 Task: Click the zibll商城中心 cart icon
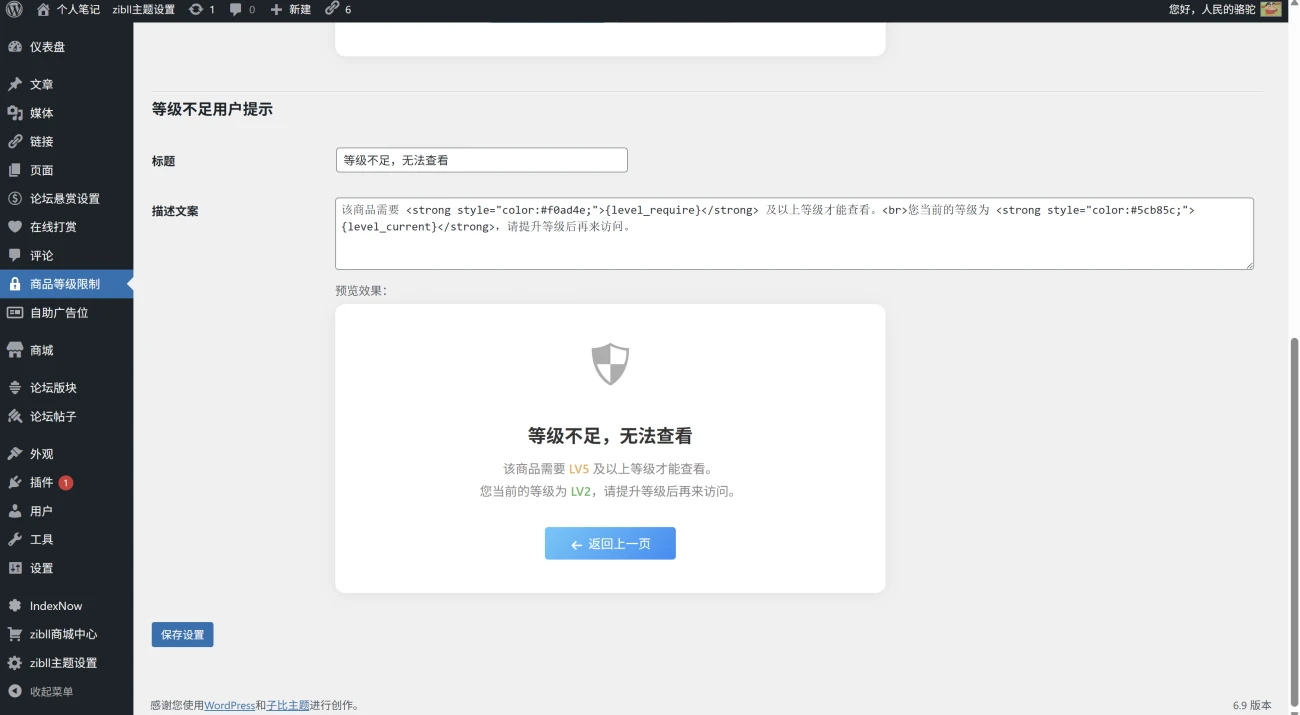tap(17, 633)
